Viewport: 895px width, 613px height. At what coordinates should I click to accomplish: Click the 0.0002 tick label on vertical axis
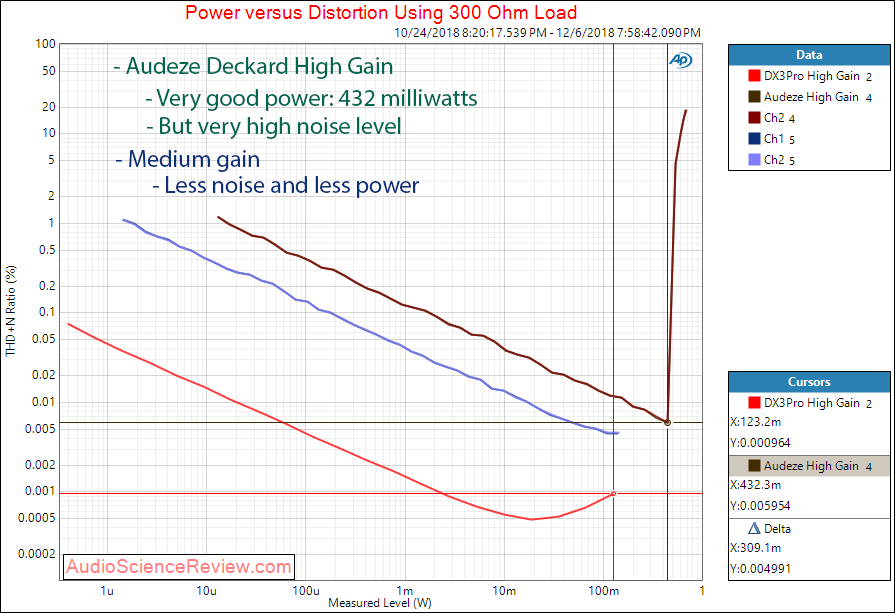[x=37, y=554]
